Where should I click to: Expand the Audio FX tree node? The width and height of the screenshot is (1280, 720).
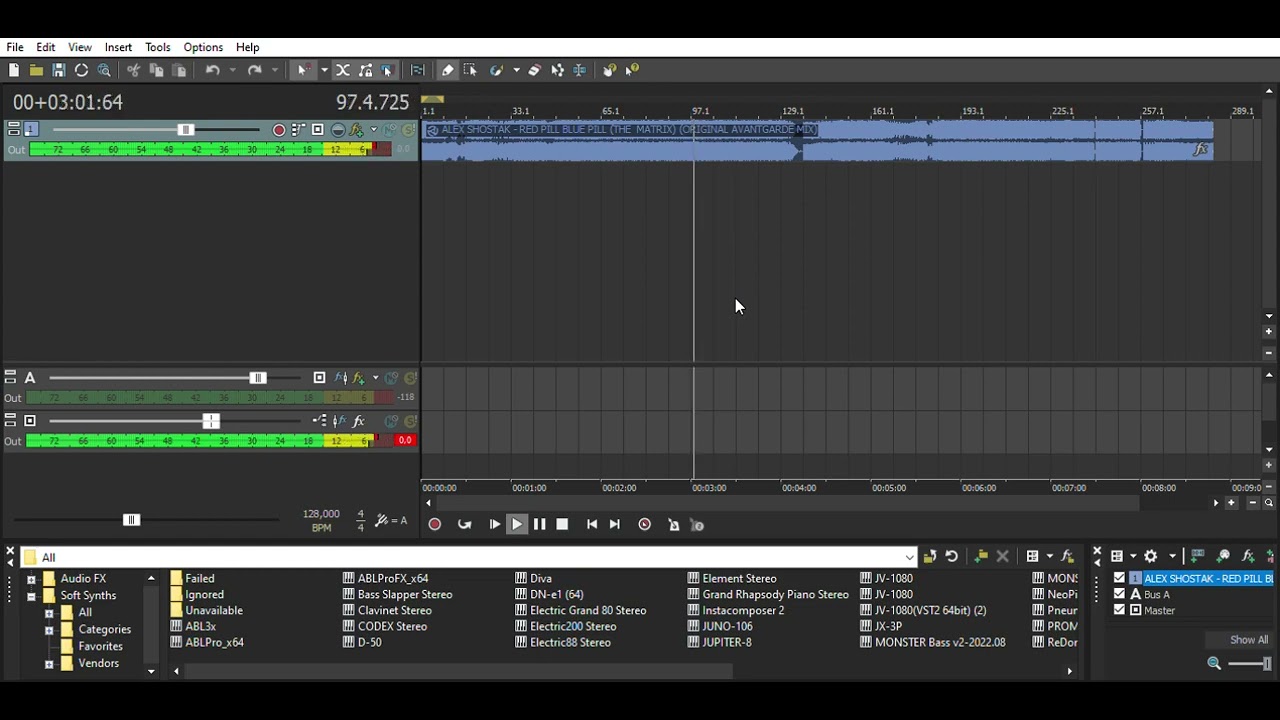tap(31, 579)
